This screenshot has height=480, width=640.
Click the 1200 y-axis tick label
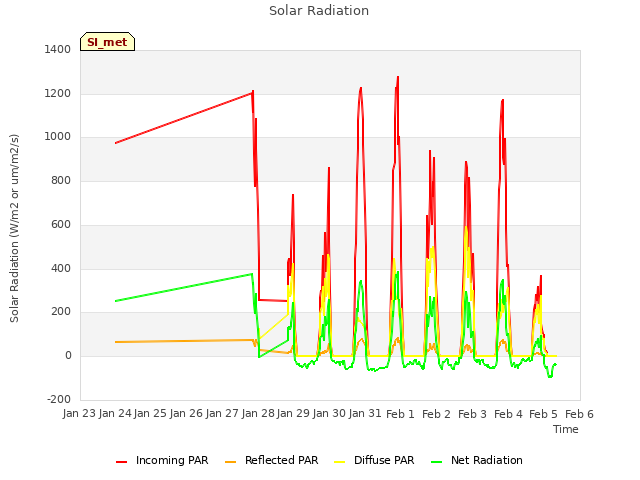[x=58, y=93]
